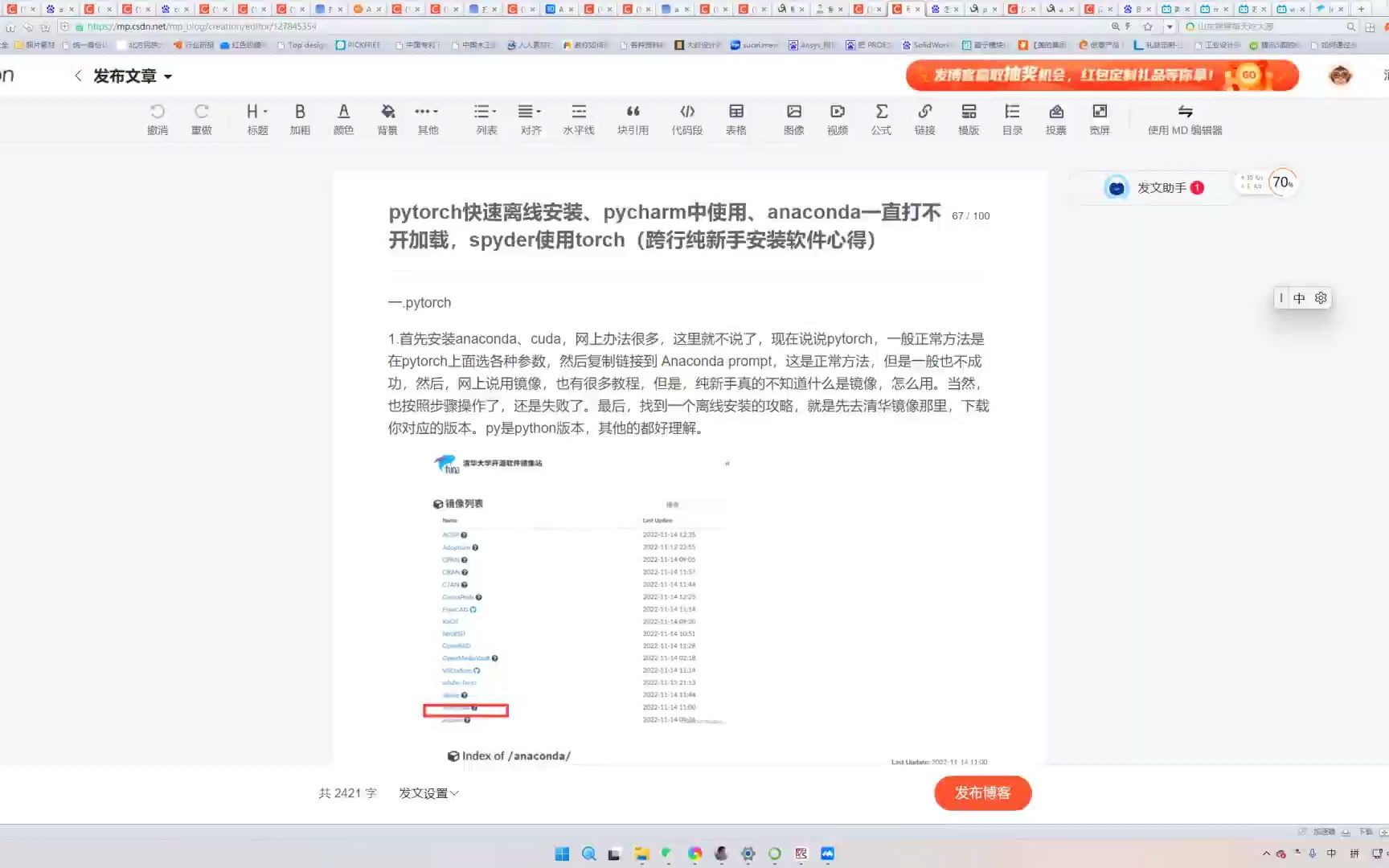Click the browser address bar URL
This screenshot has width=1389, height=868.
(x=201, y=27)
